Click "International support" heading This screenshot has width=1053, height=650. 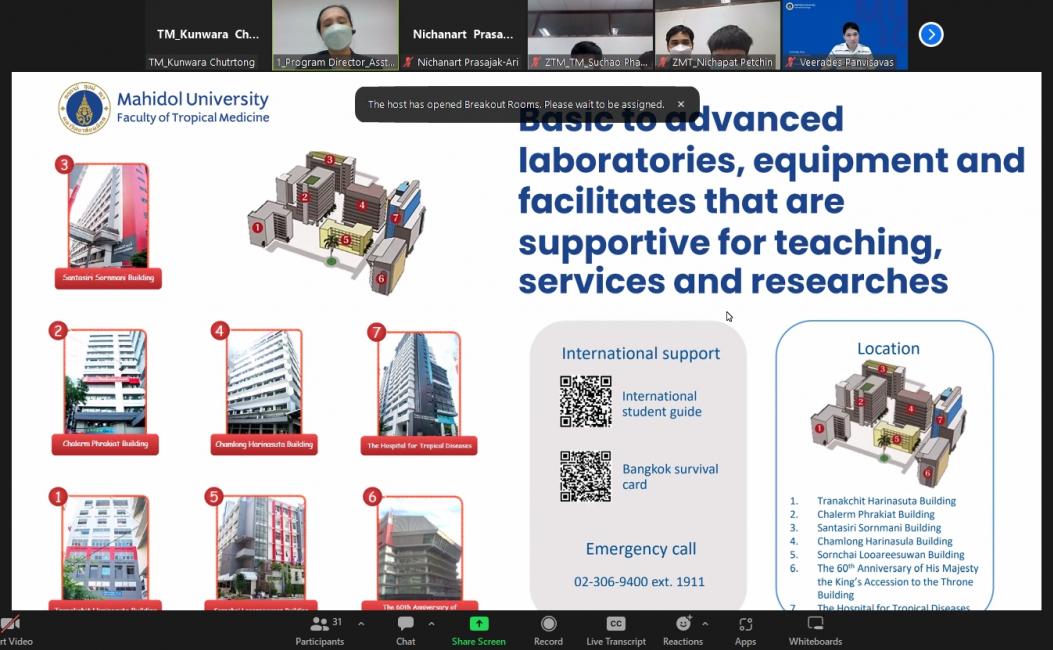tap(641, 354)
